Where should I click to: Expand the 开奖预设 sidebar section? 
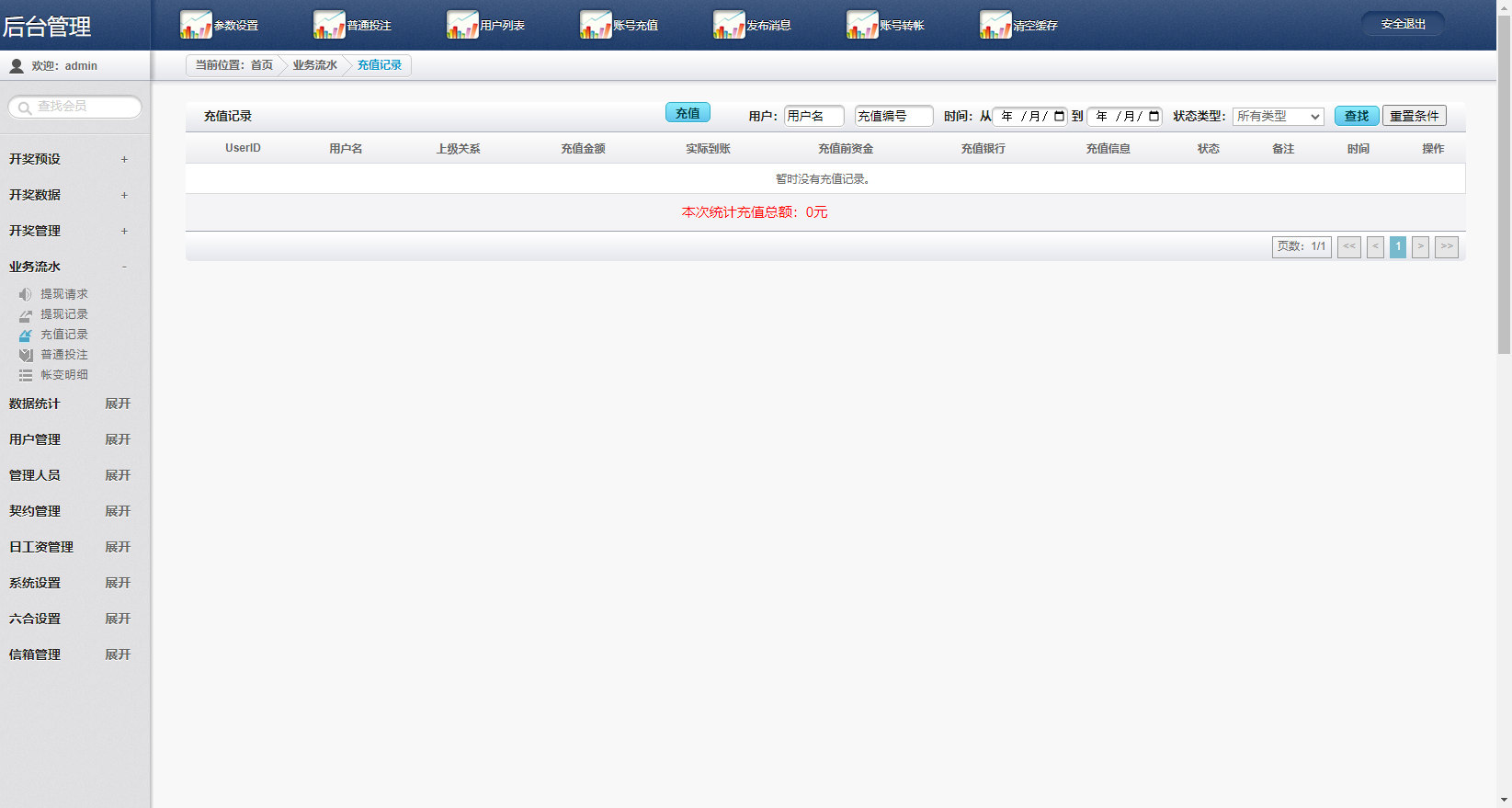tap(124, 159)
